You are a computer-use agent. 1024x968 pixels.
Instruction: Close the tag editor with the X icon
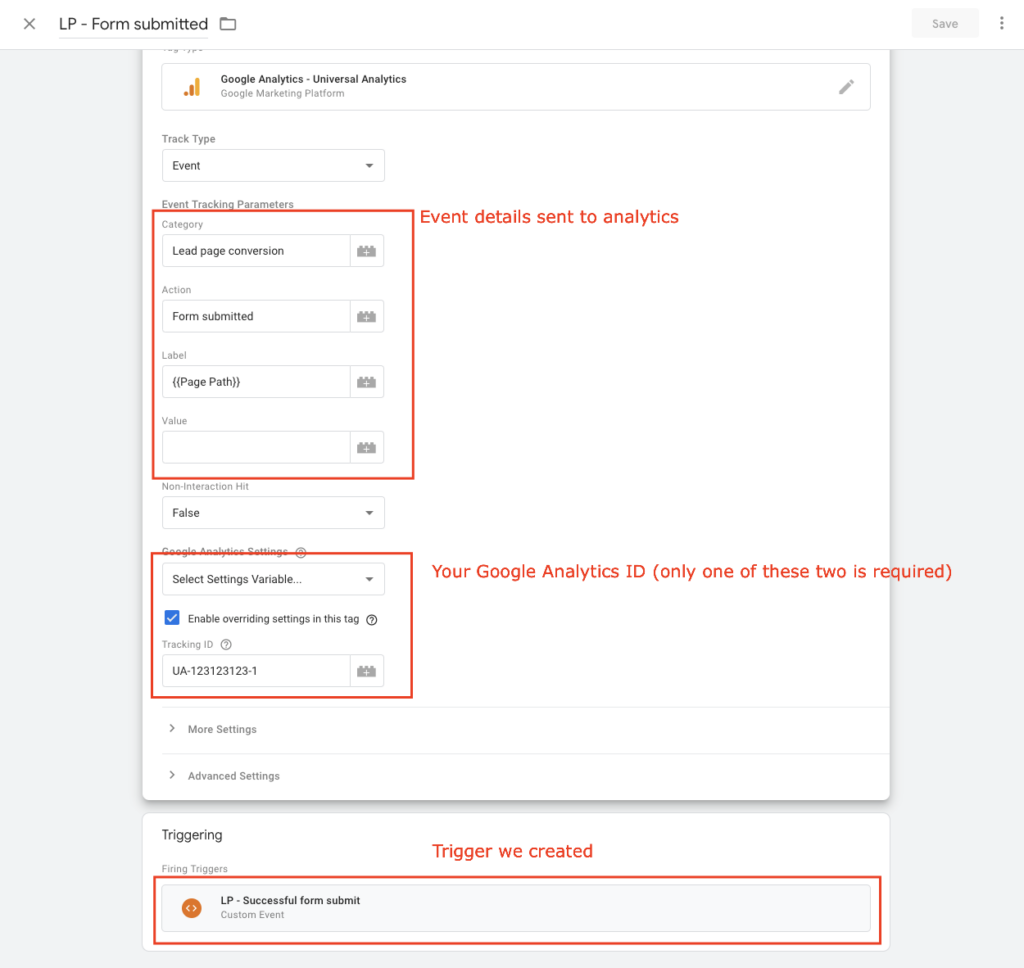coord(29,24)
